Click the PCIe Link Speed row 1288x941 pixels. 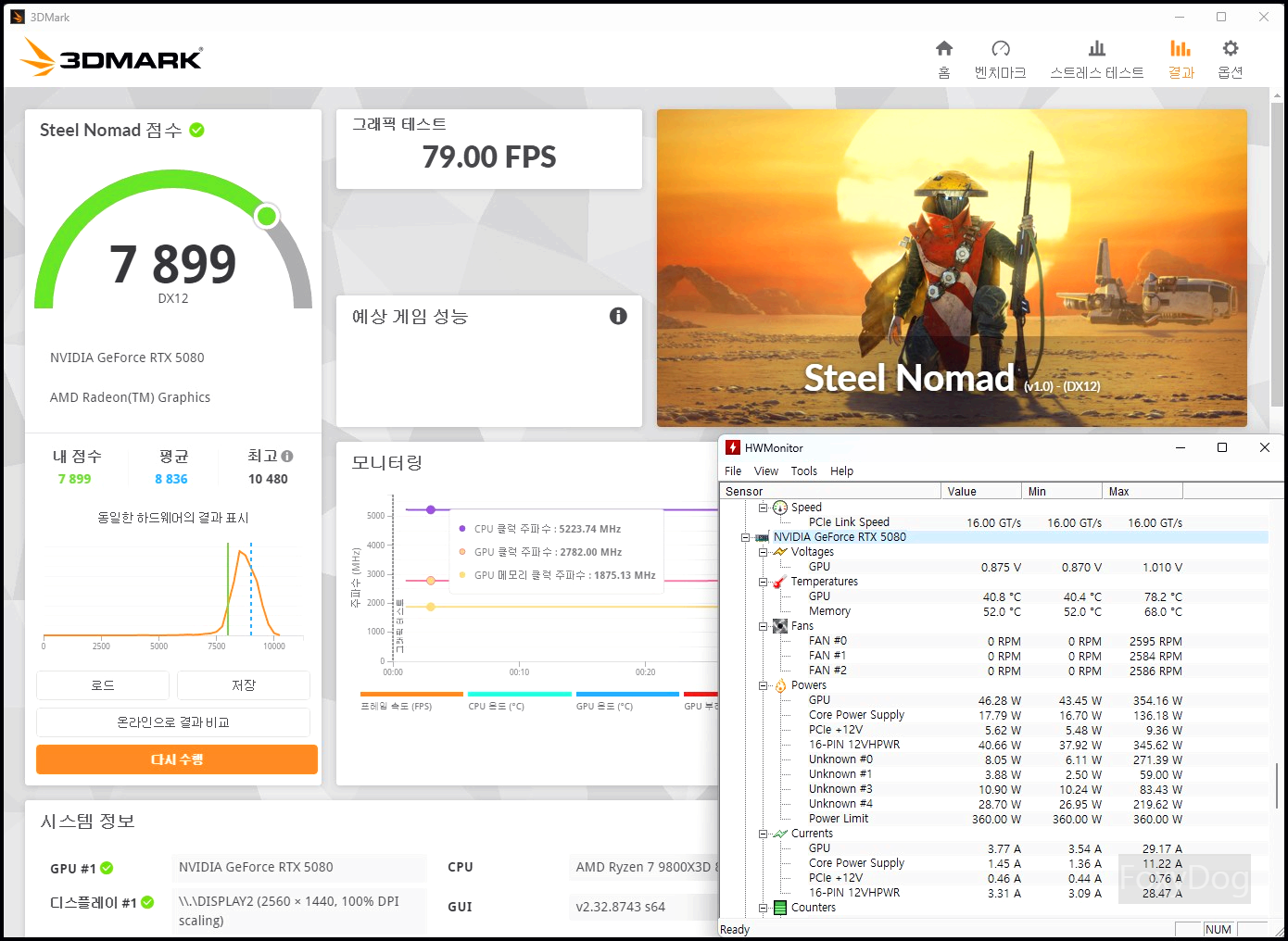point(994,522)
